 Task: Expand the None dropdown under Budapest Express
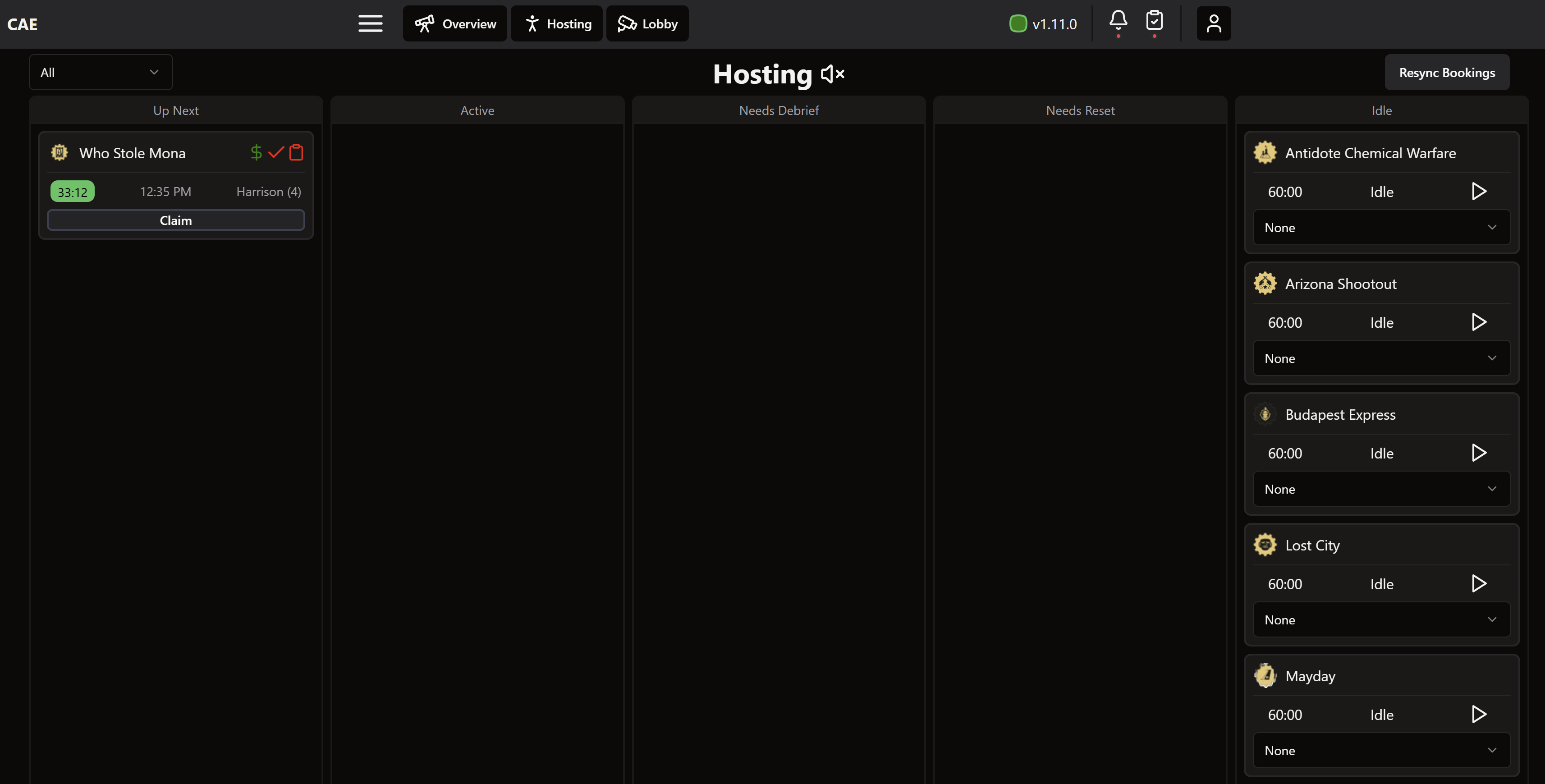1381,490
